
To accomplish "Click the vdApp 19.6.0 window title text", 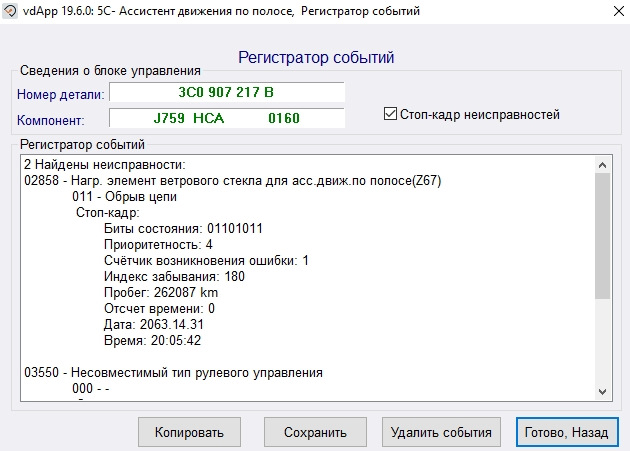I will [x=221, y=11].
